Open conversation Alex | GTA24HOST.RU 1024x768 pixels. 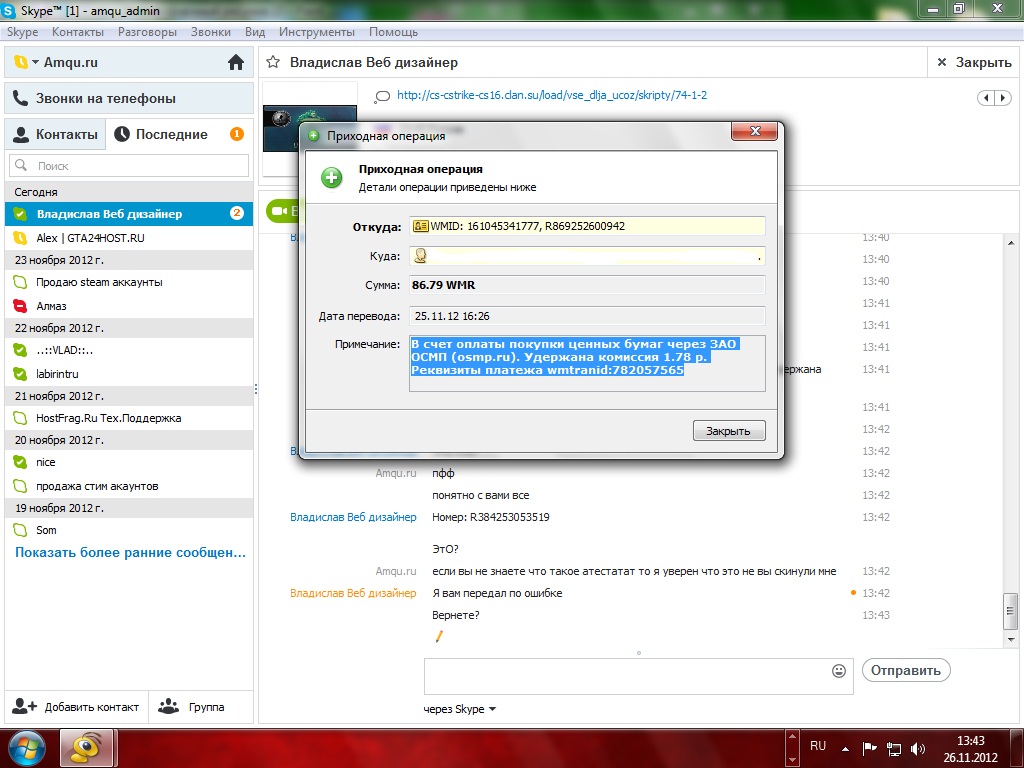[x=129, y=238]
